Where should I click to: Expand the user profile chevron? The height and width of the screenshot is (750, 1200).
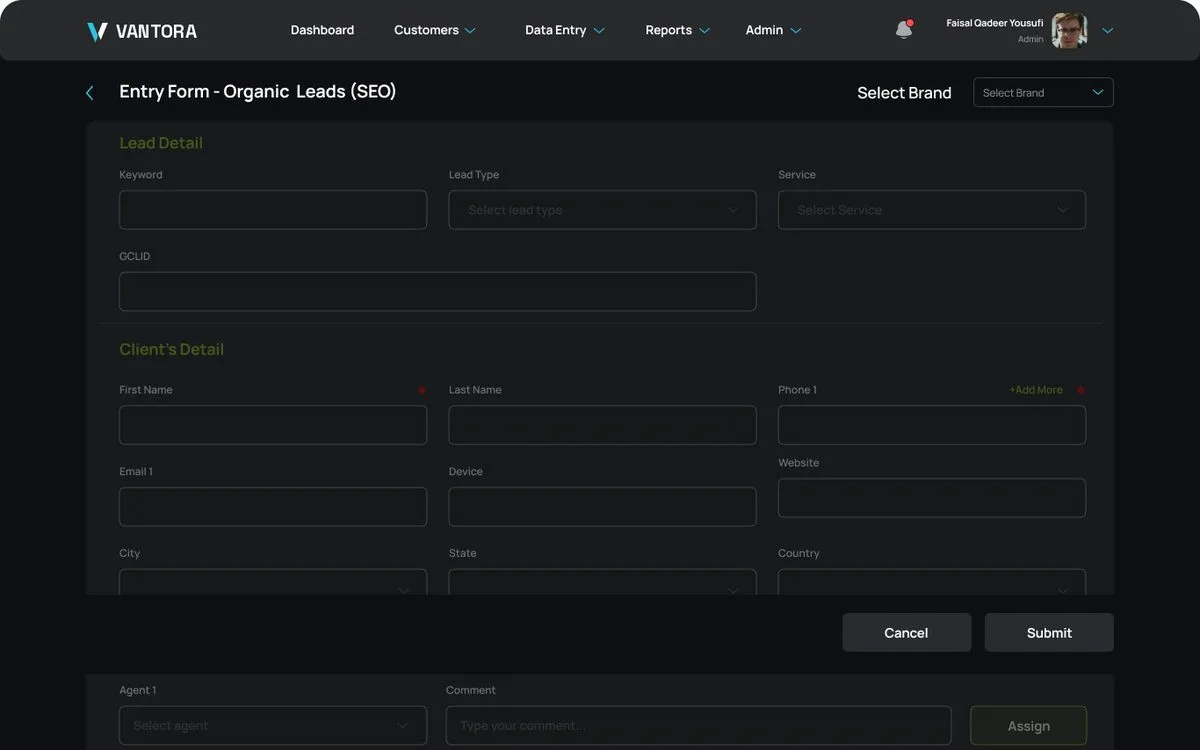coord(1107,30)
